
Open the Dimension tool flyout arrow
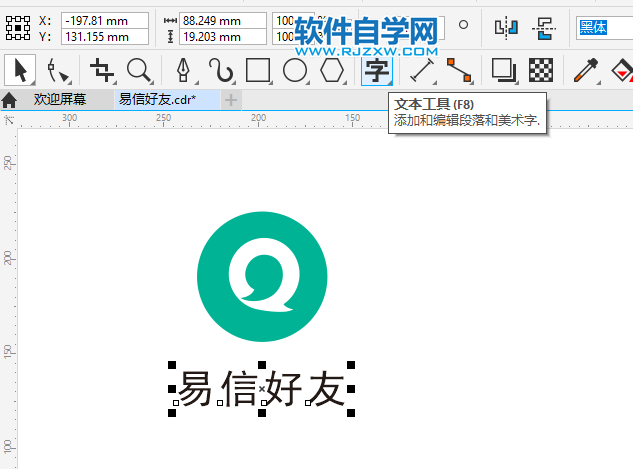[435, 83]
